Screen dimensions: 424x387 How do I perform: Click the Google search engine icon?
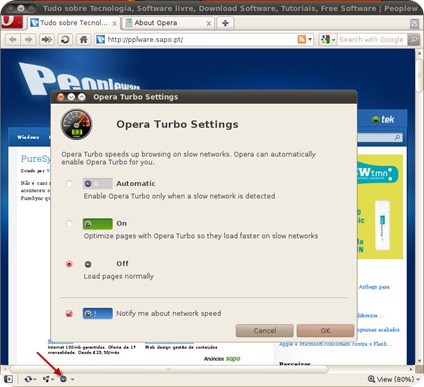pos(325,40)
